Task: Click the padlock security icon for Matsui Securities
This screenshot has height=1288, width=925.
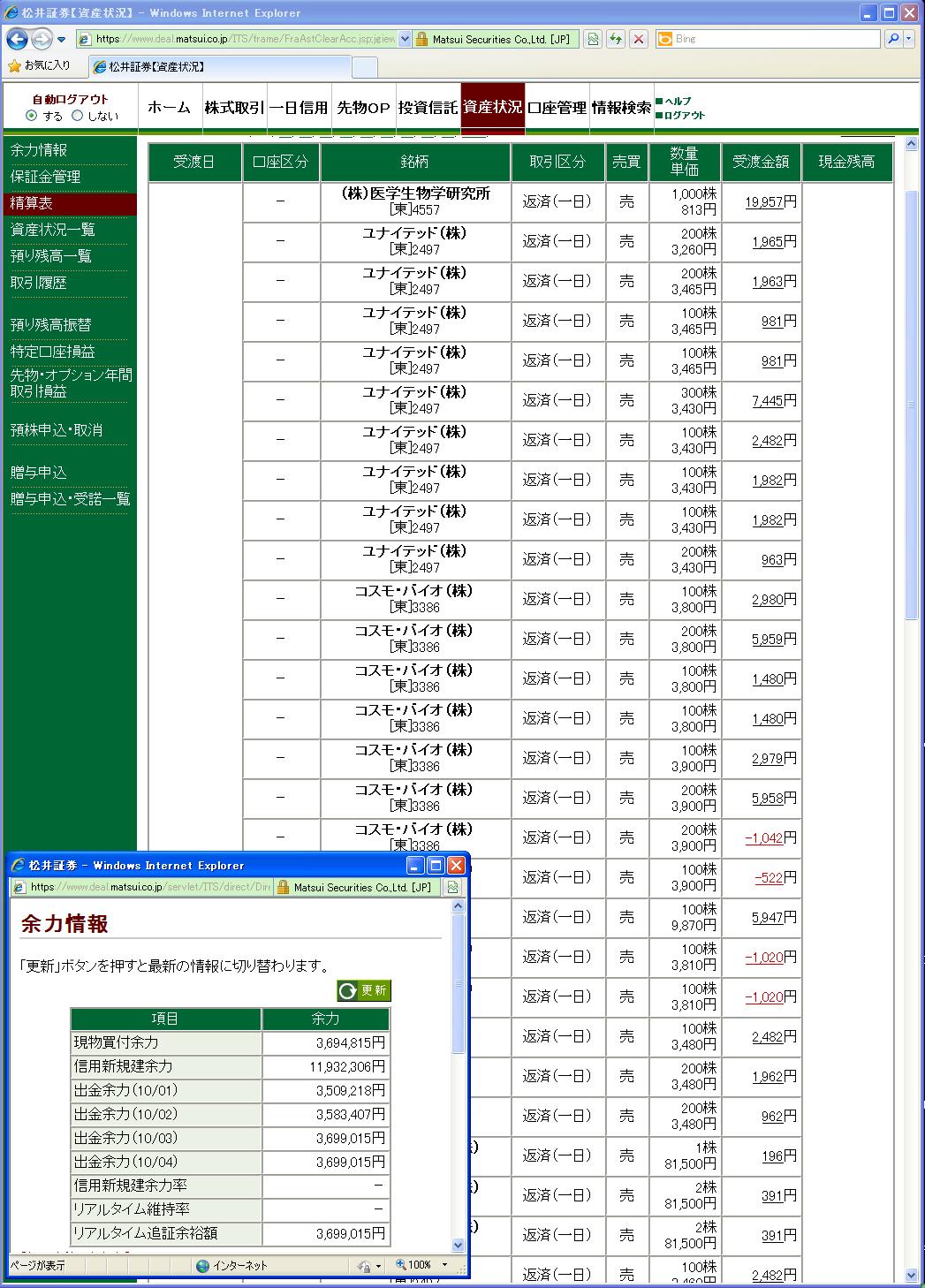Action: (422, 39)
